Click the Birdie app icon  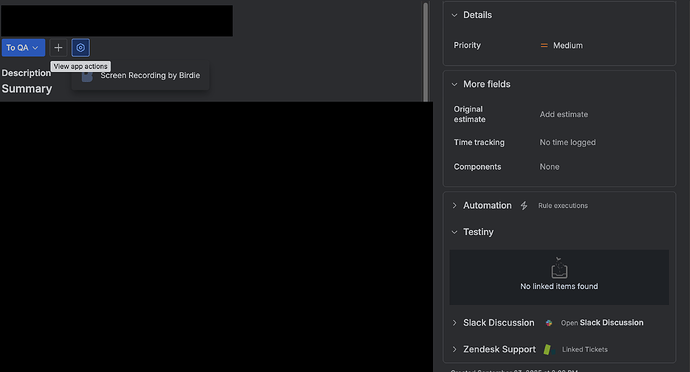point(87,77)
